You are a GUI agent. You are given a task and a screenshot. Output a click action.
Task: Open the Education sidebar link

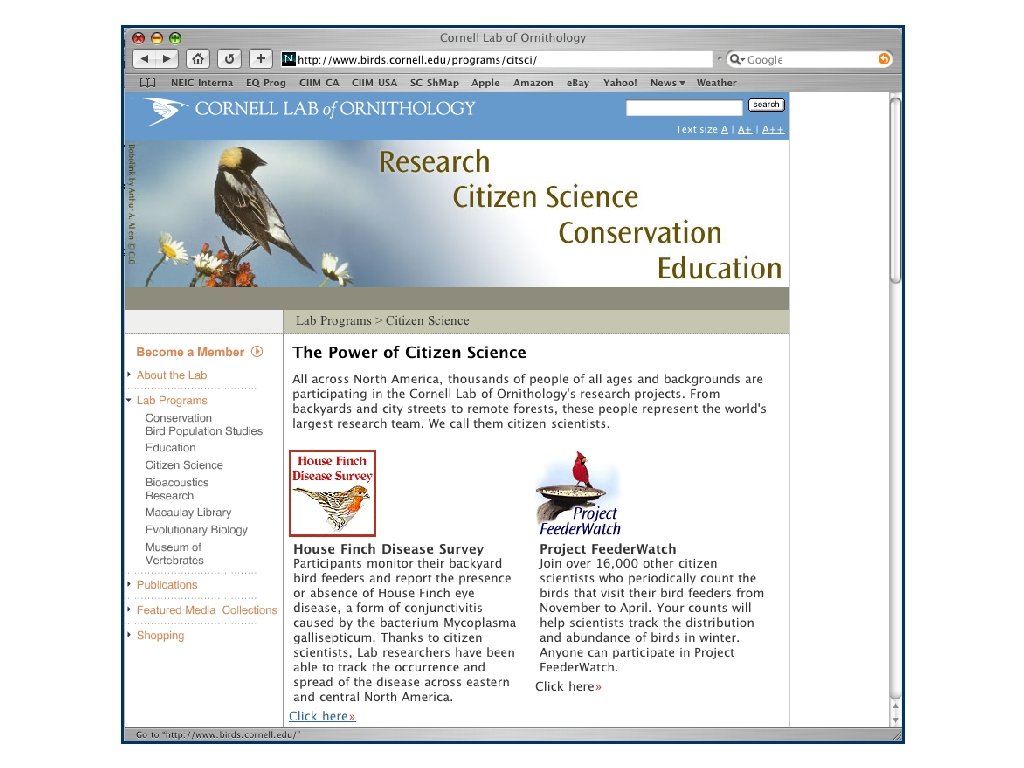click(x=170, y=447)
